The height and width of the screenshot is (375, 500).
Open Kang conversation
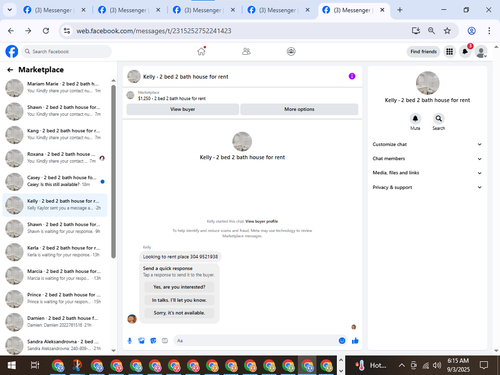(x=55, y=135)
